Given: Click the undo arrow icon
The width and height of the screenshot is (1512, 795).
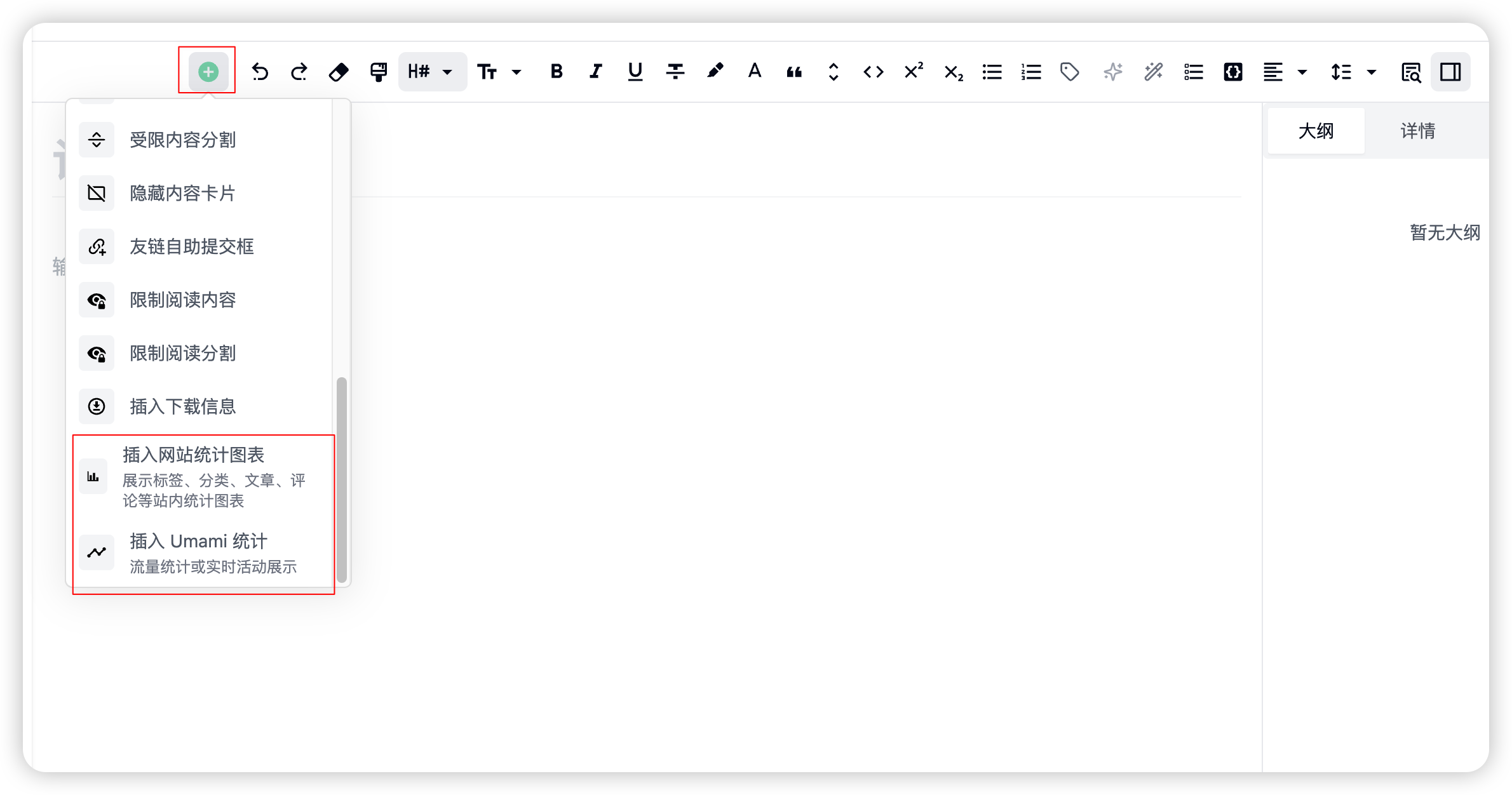Looking at the screenshot, I should [x=260, y=72].
